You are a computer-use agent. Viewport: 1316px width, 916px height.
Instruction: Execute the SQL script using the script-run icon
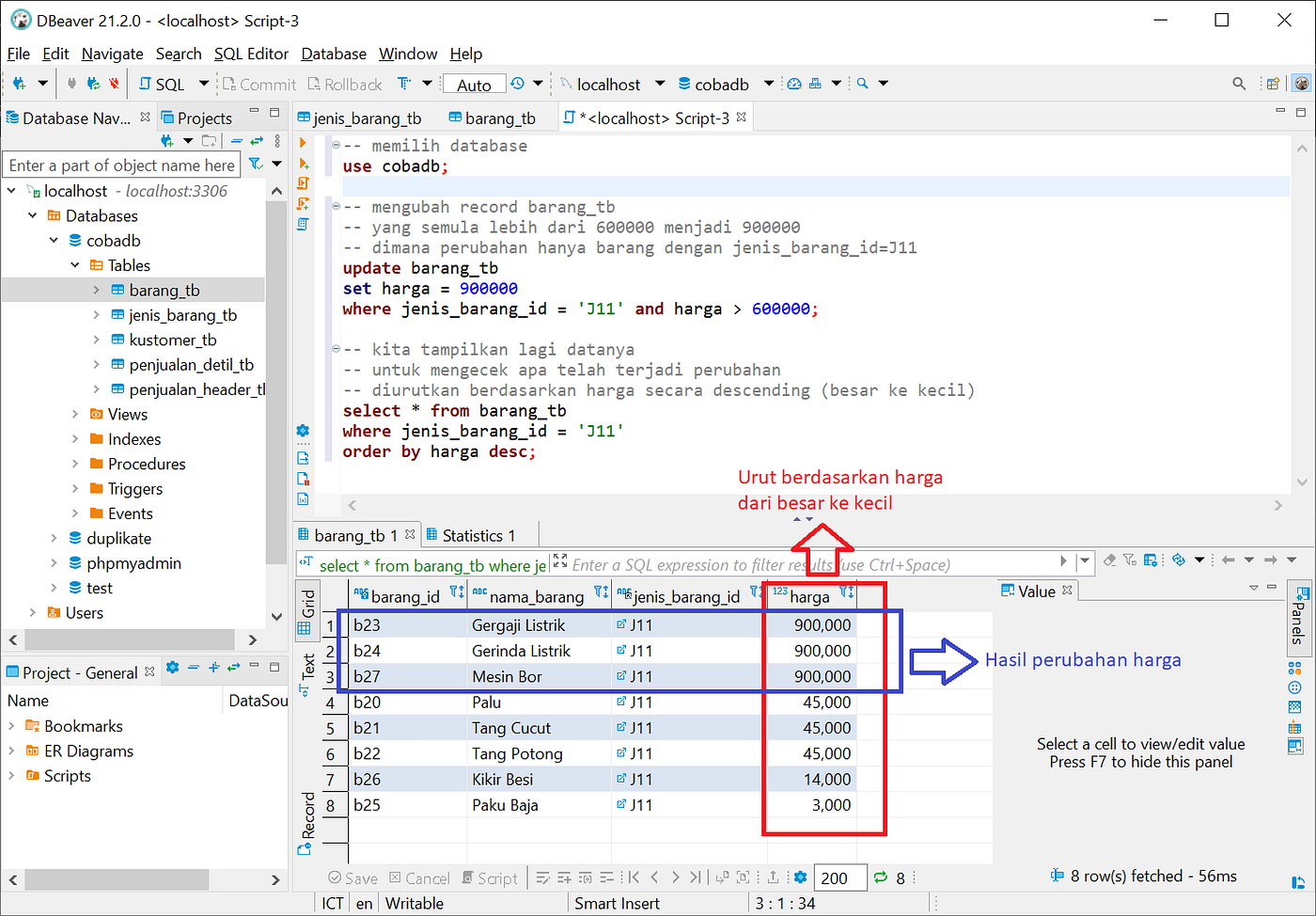point(305,182)
